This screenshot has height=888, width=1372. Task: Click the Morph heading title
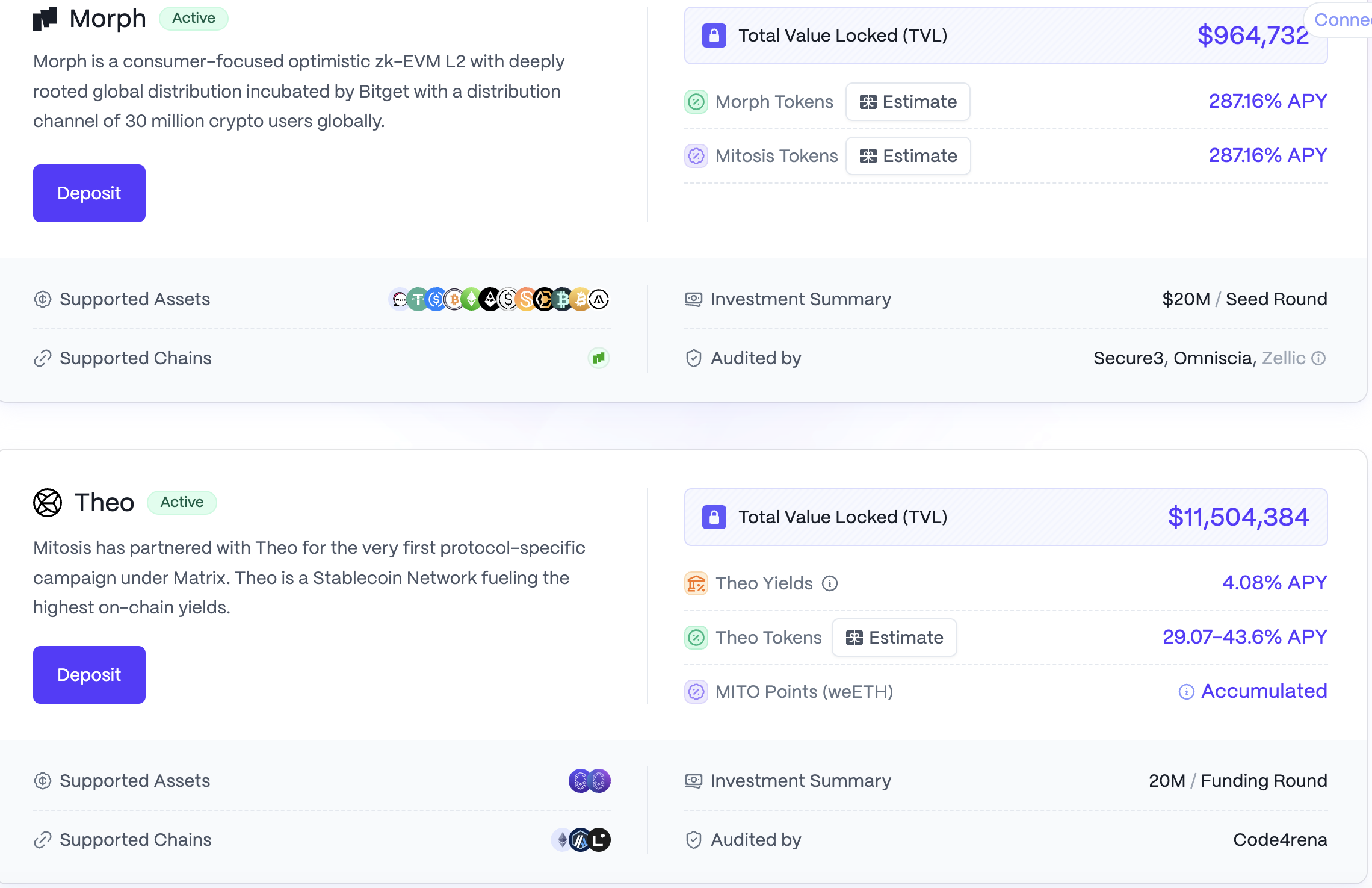pyautogui.click(x=108, y=19)
